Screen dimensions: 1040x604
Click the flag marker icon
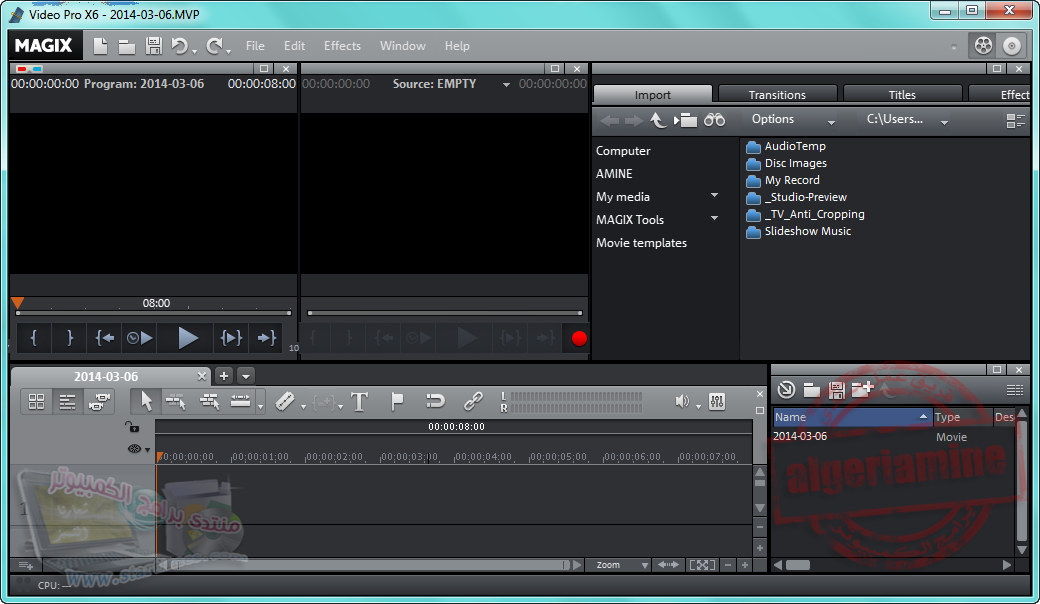397,401
